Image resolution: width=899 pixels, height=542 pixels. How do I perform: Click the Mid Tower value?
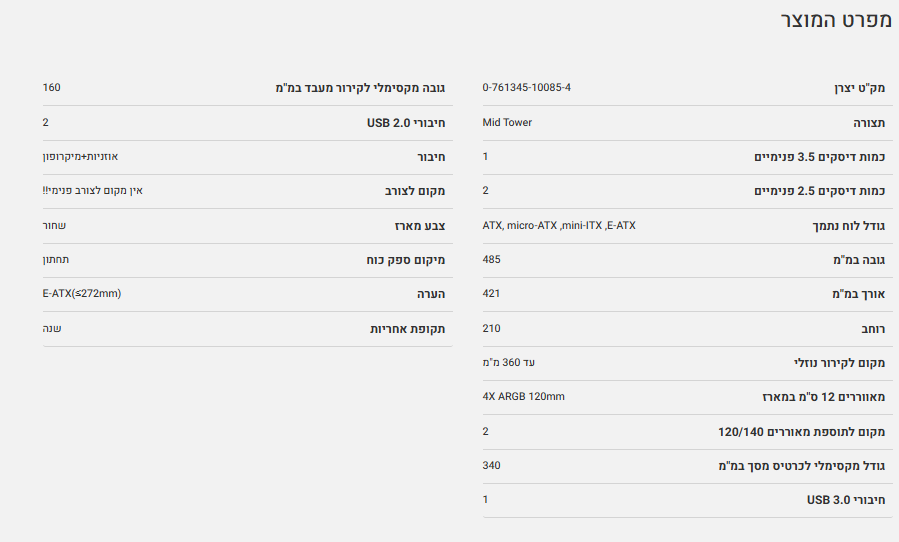coord(507,122)
